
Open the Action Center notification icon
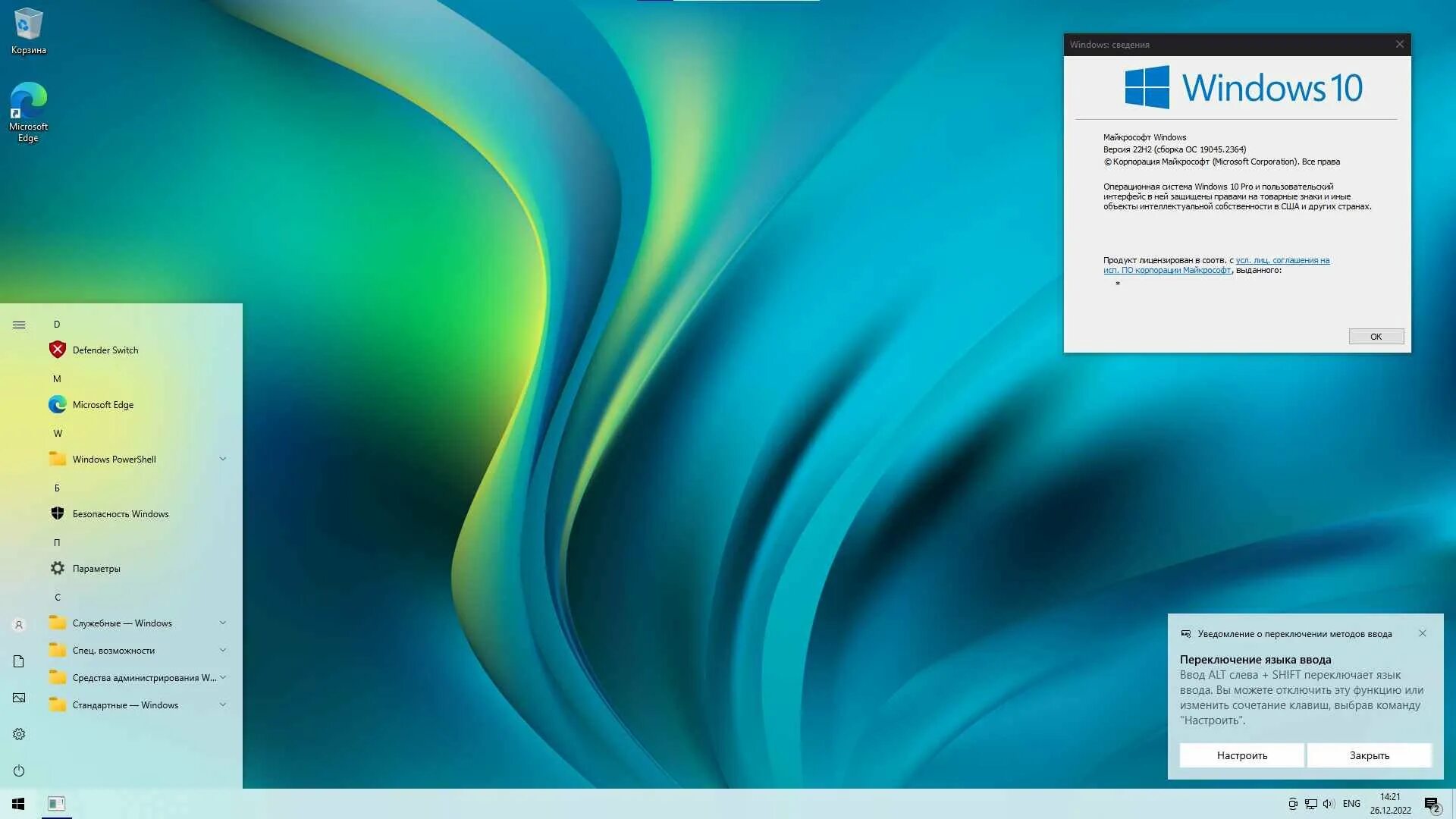(x=1432, y=805)
